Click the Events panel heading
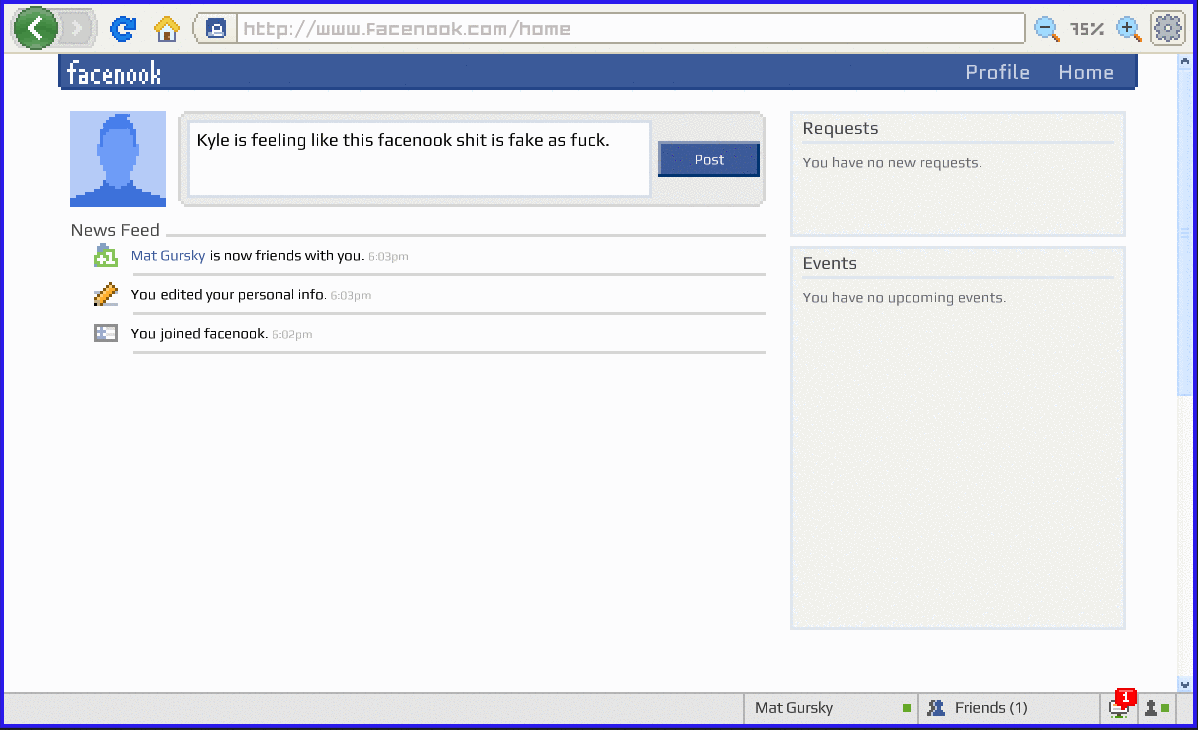 (830, 263)
